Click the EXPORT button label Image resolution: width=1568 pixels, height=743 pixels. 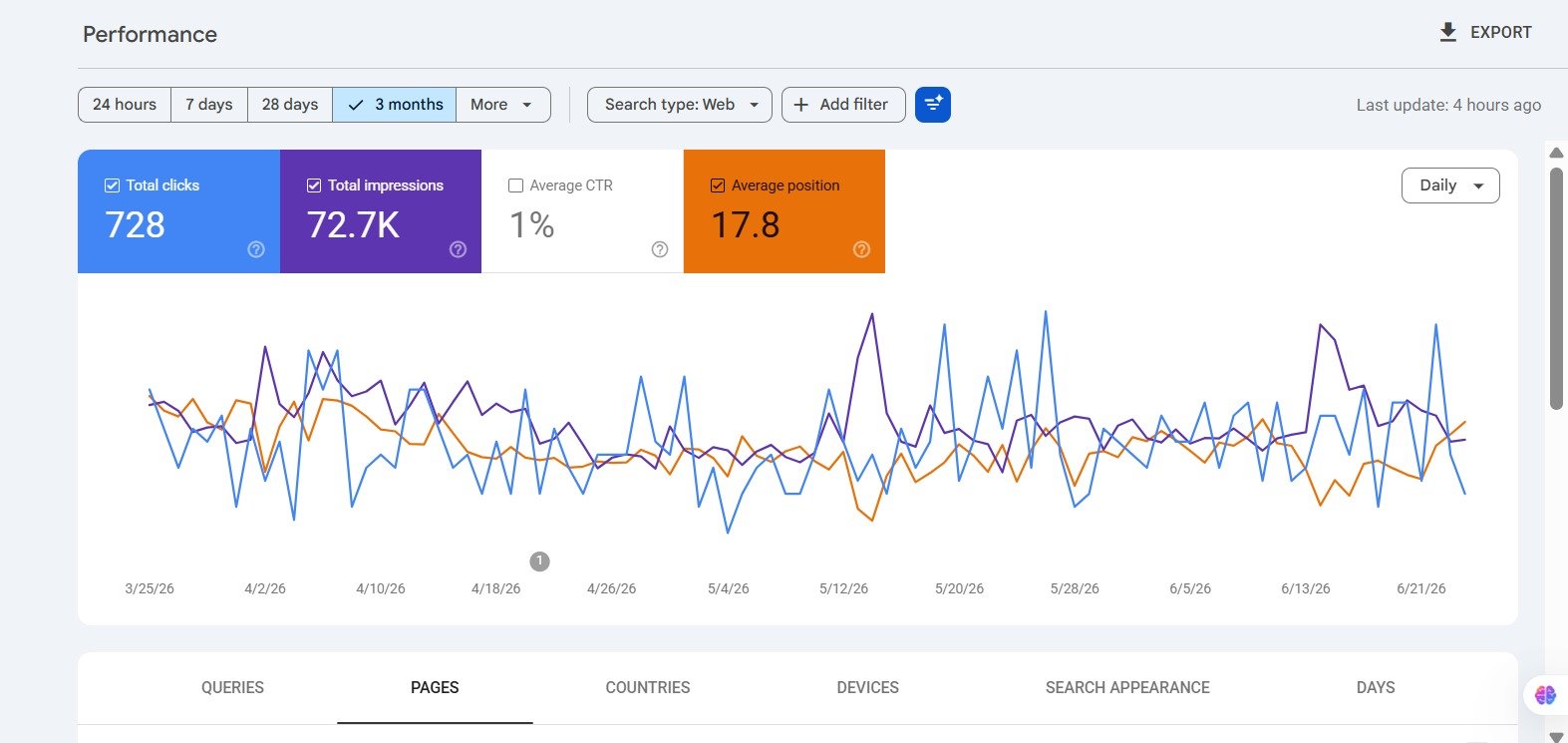click(1501, 32)
